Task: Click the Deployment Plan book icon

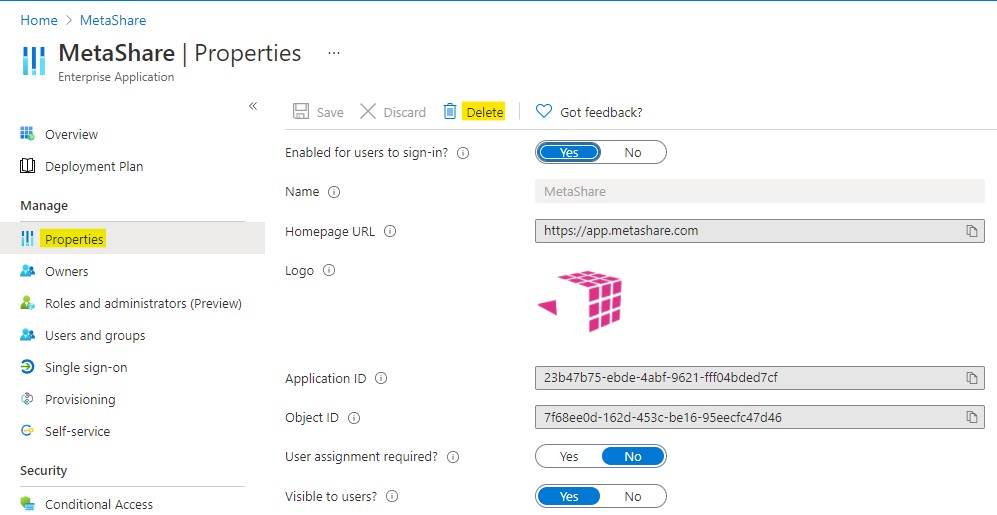Action: pos(27,166)
